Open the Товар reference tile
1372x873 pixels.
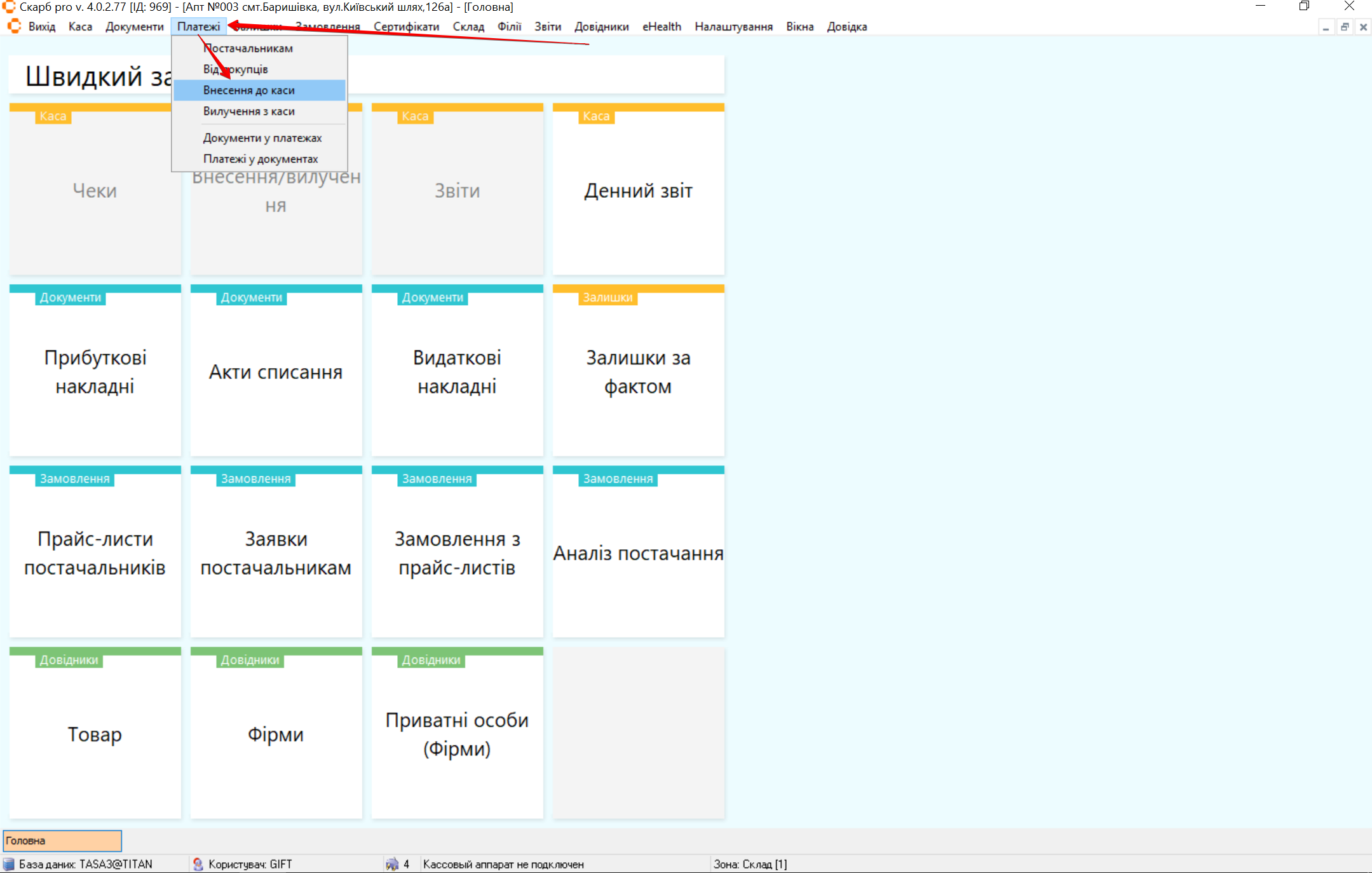pos(95,734)
